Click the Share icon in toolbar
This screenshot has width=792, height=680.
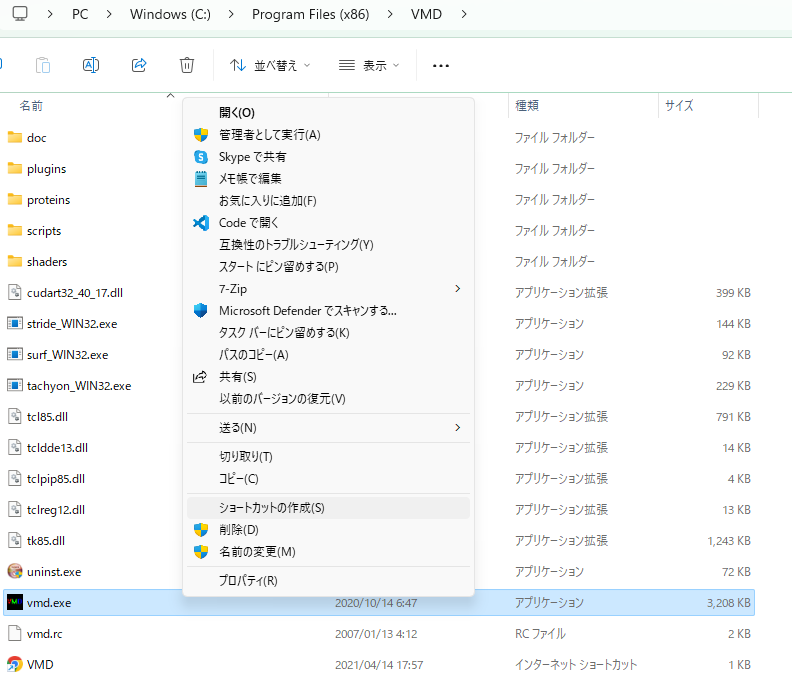(x=139, y=65)
